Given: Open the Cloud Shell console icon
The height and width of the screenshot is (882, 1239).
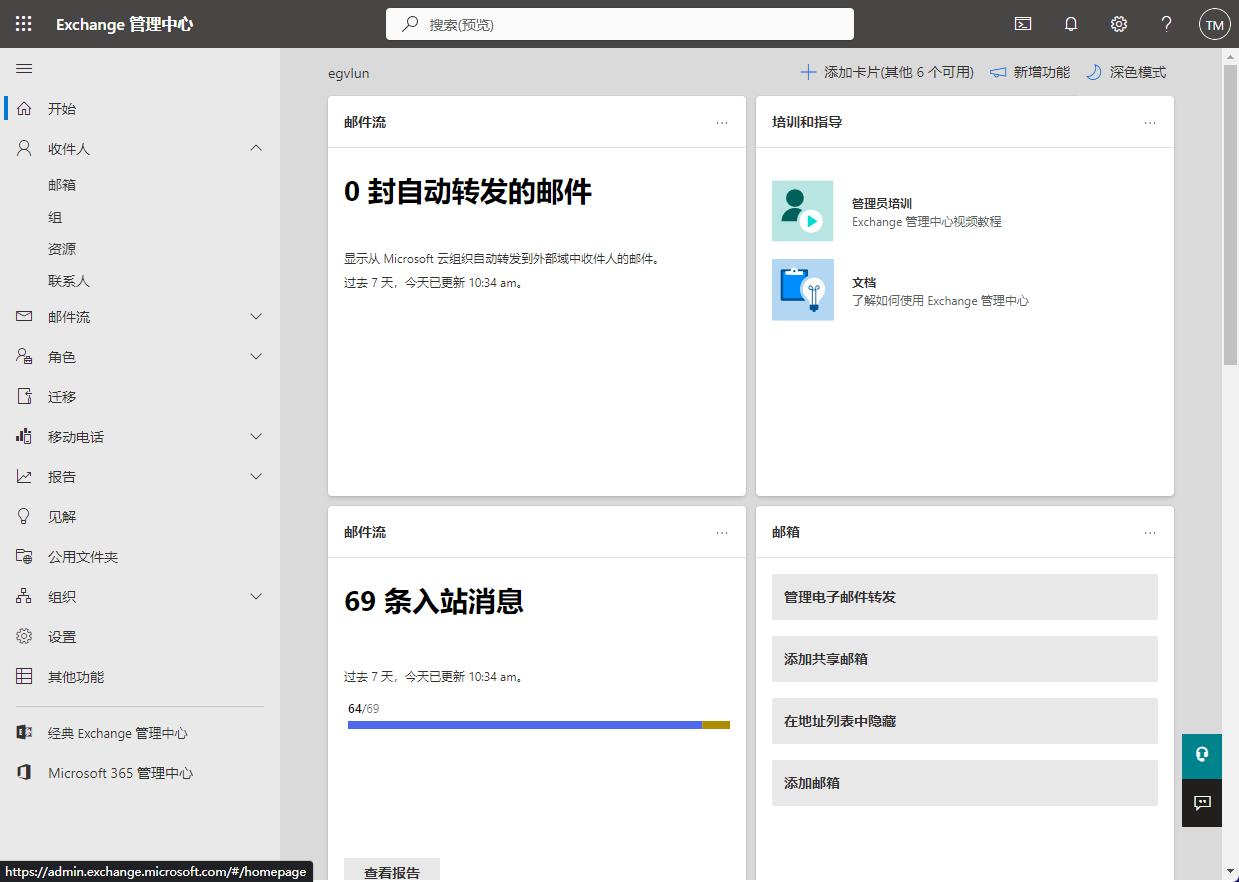Looking at the screenshot, I should pyautogui.click(x=1023, y=24).
